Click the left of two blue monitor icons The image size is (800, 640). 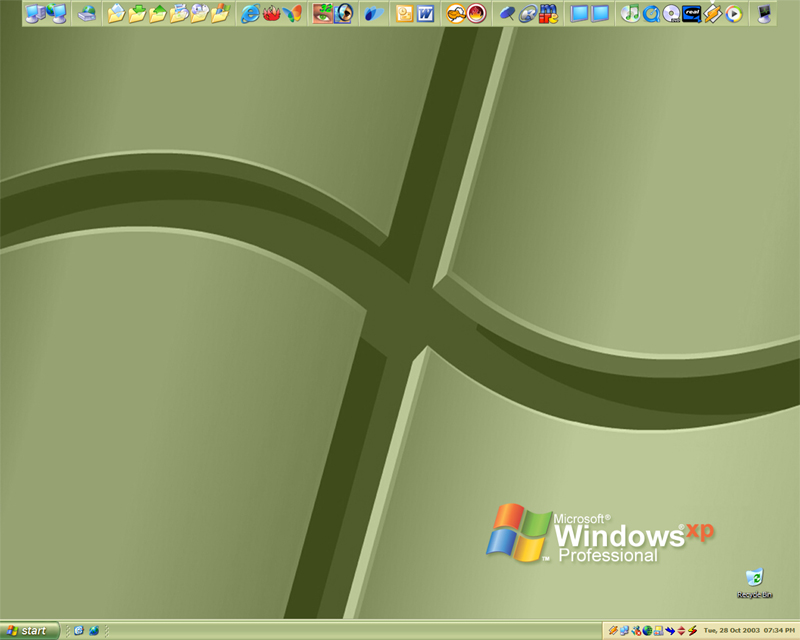pyautogui.click(x=579, y=13)
